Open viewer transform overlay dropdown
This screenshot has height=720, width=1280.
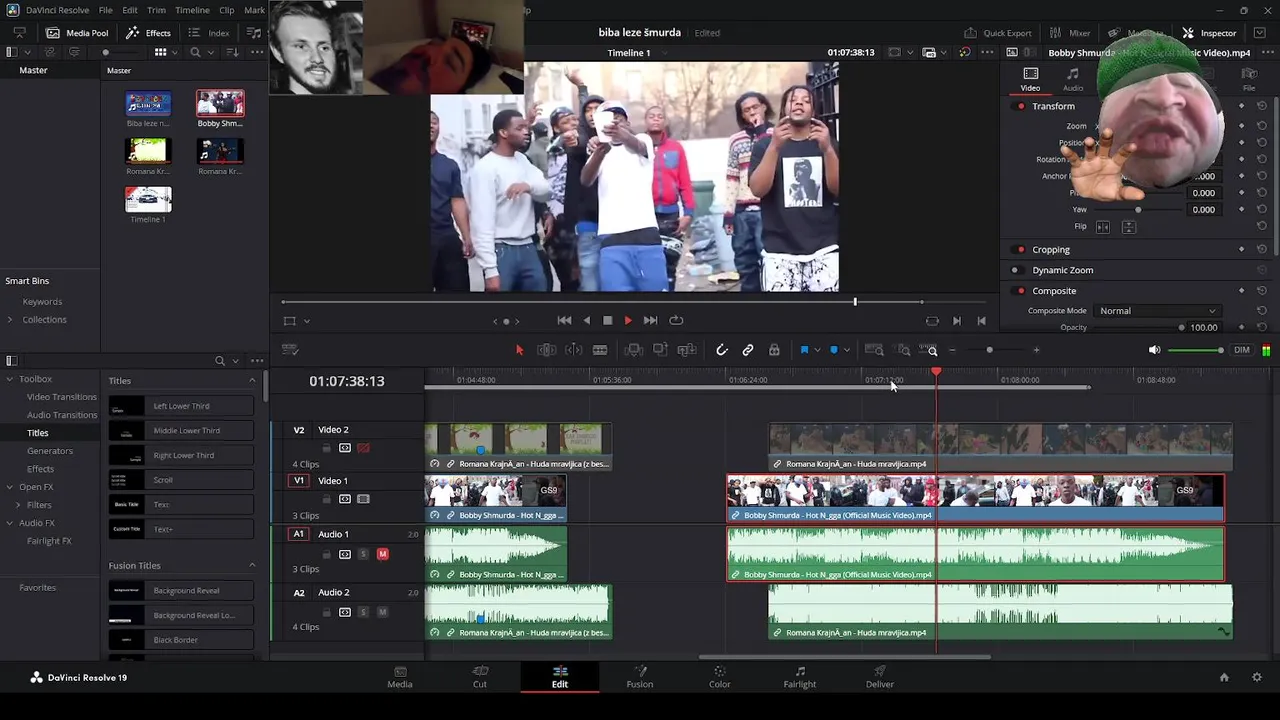pos(306,321)
